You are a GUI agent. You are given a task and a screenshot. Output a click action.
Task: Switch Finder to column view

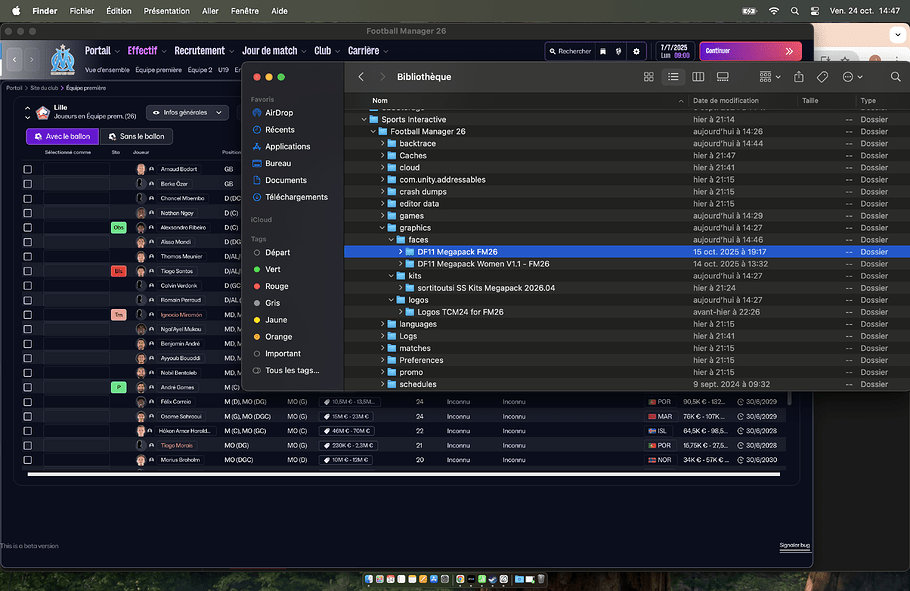(x=698, y=77)
